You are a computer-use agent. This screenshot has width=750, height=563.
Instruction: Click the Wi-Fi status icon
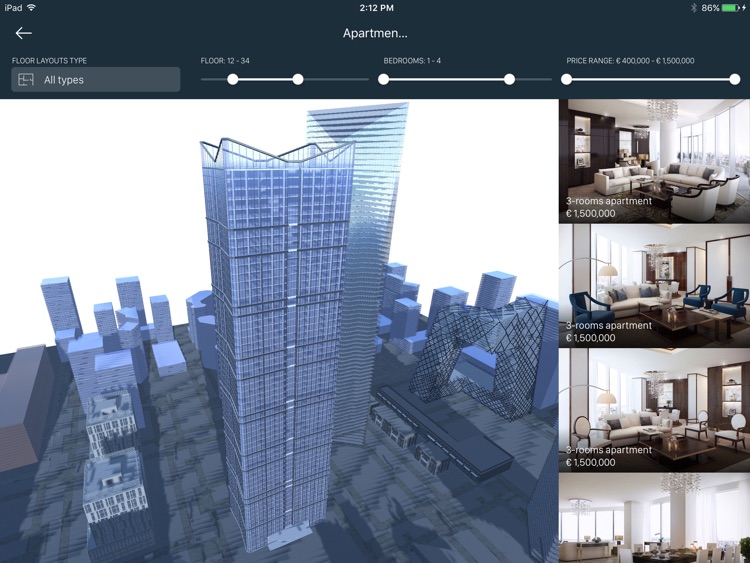tap(32, 8)
